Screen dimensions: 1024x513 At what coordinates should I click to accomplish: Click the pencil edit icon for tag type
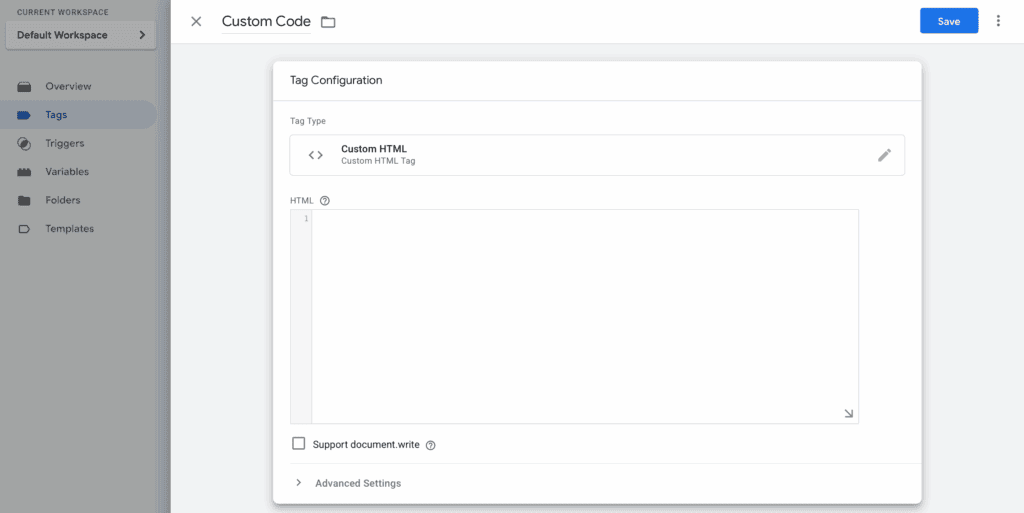(x=884, y=155)
